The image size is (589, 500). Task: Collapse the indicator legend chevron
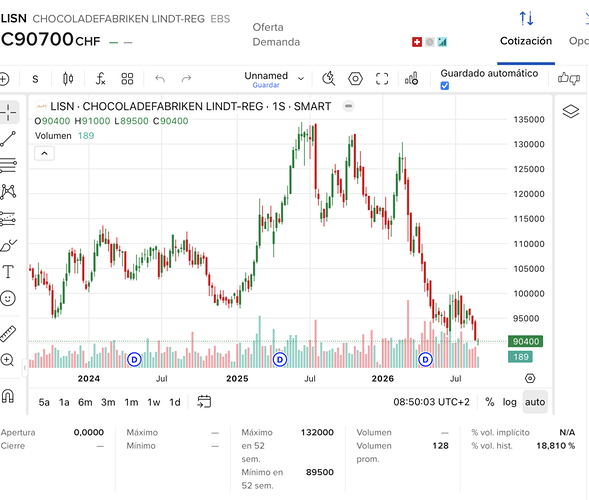click(44, 153)
